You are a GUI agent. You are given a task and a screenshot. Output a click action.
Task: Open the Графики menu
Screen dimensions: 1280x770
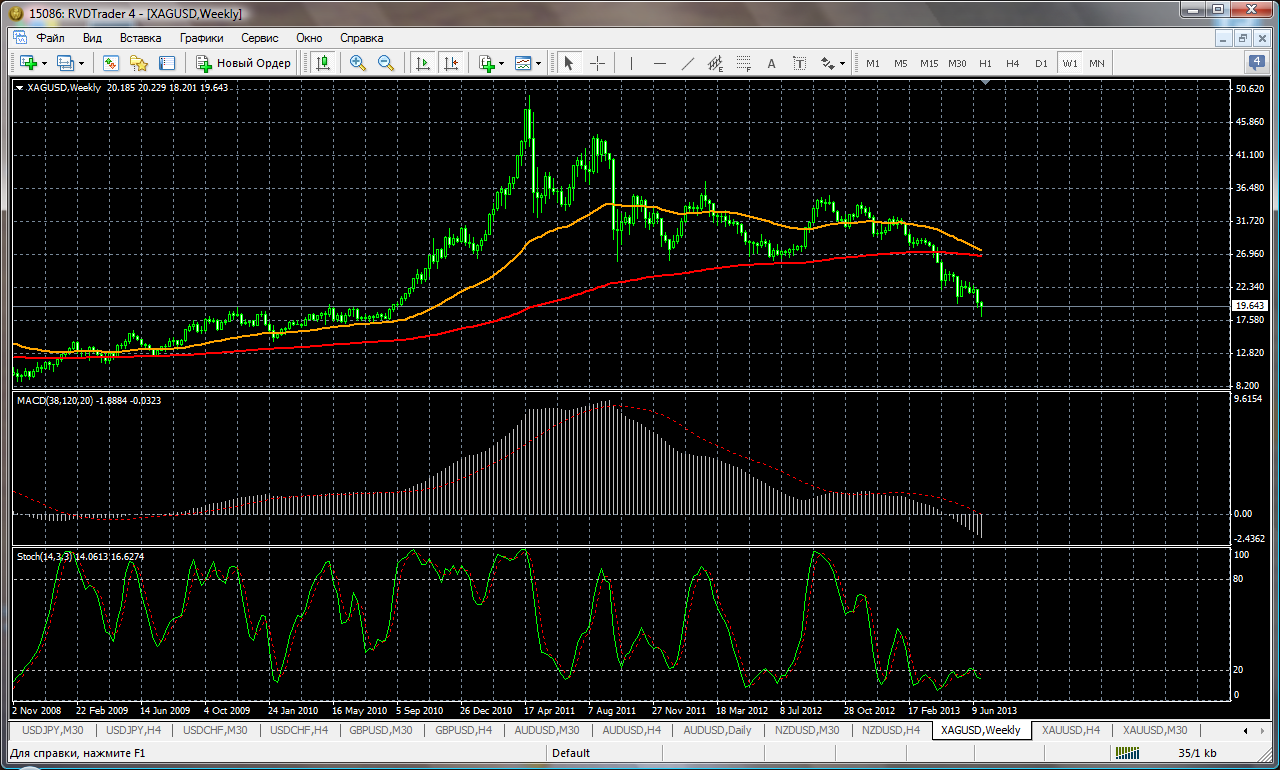coord(201,38)
